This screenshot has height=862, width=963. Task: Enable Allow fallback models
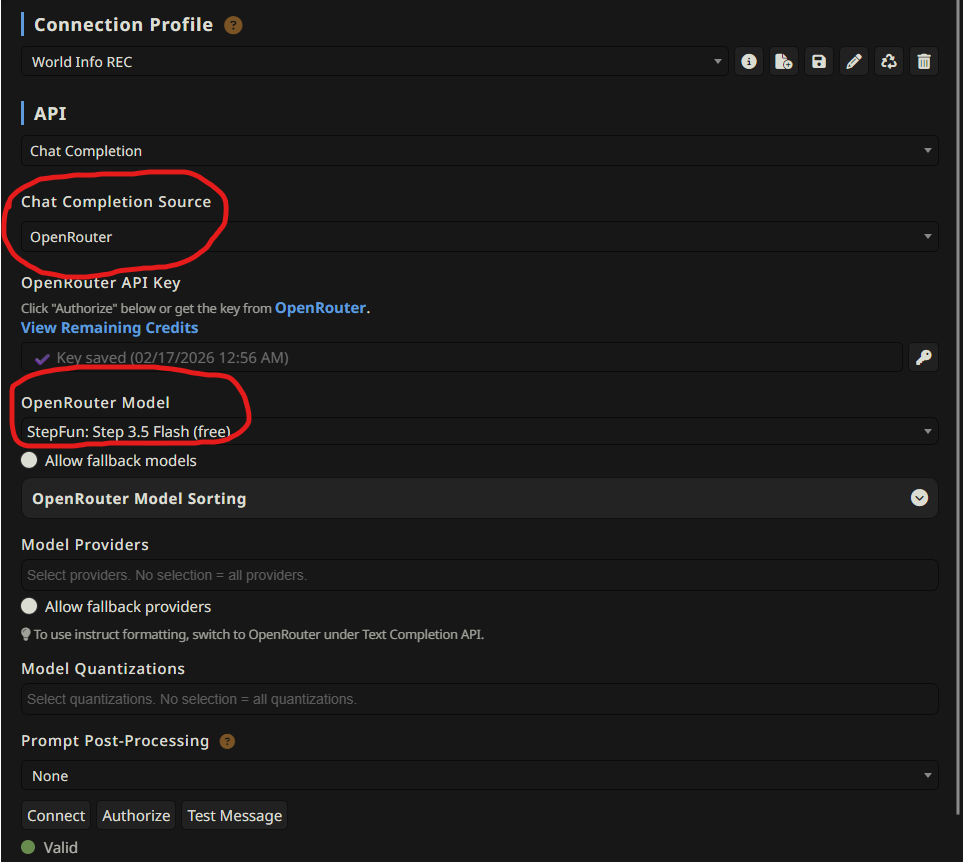[30, 461]
